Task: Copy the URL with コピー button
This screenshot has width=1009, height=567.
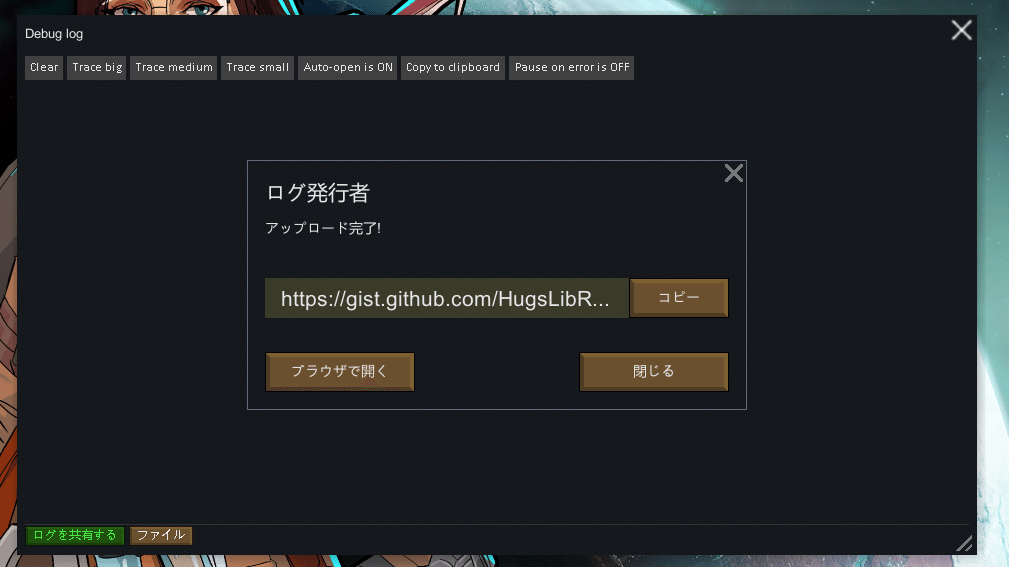Action: (679, 298)
